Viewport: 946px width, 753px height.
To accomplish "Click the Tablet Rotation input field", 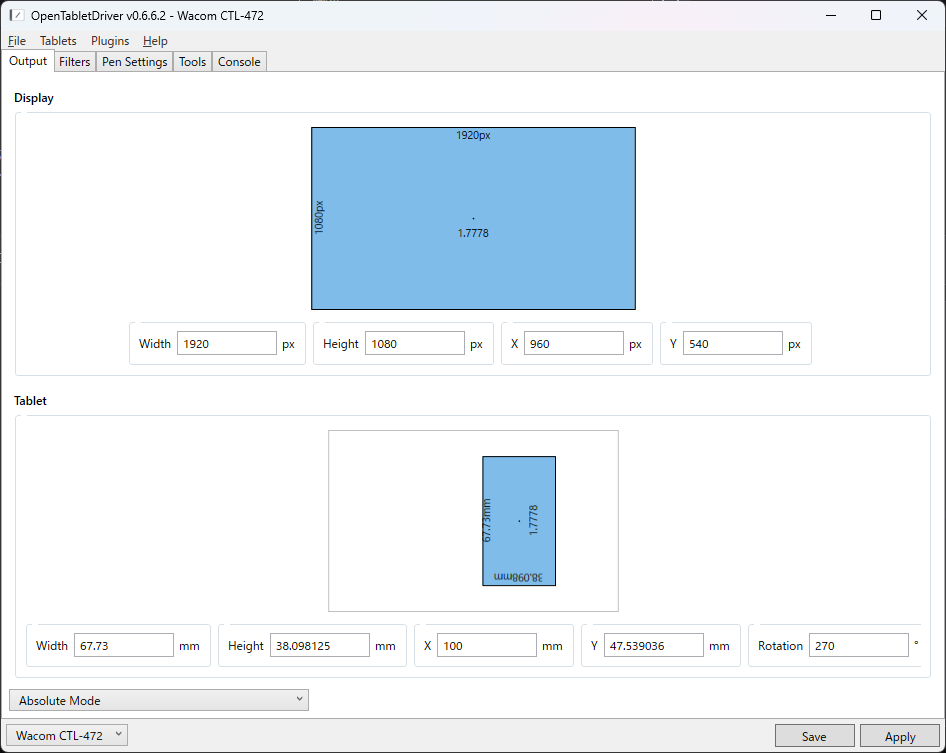I will [858, 646].
